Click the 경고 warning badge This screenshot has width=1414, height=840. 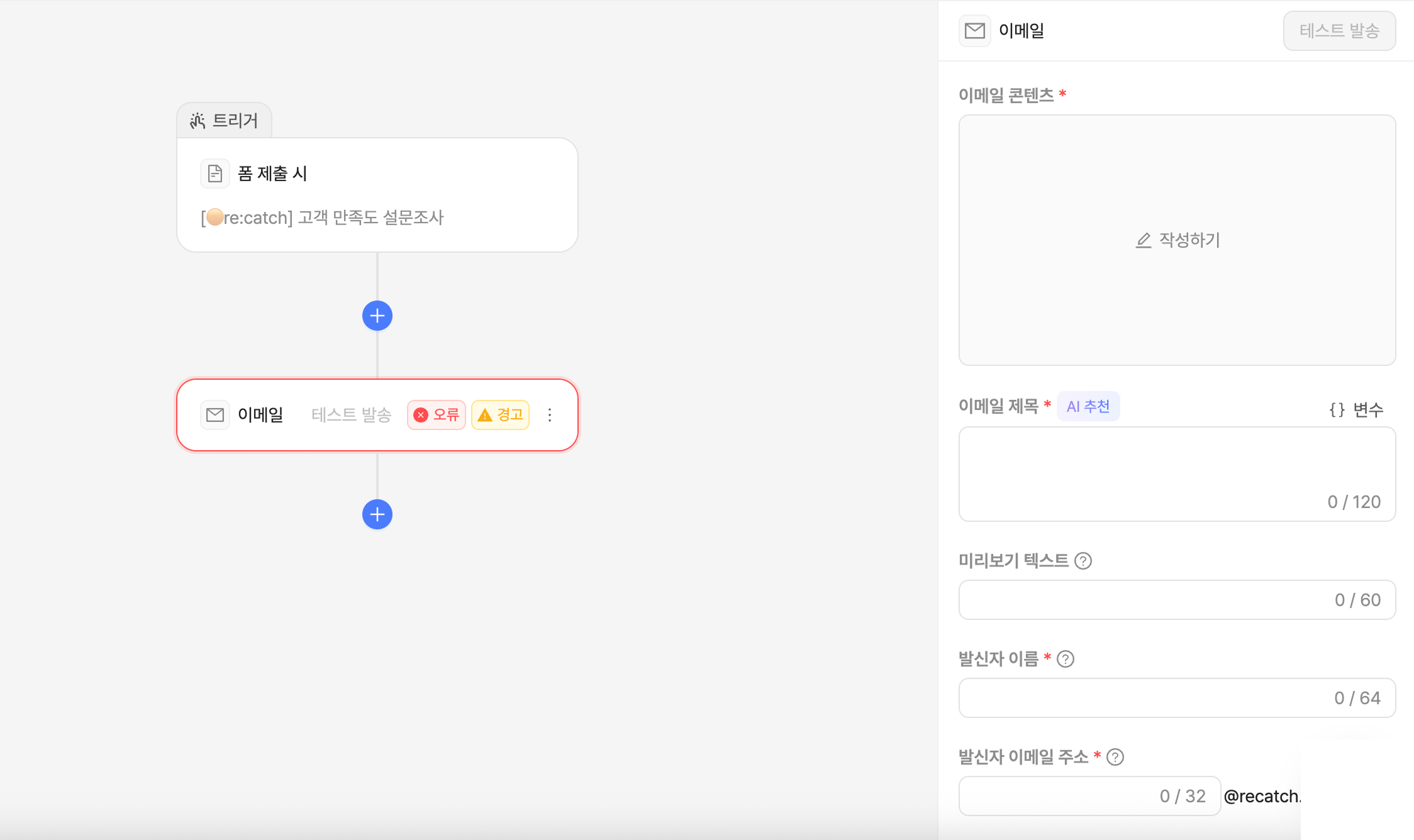click(501, 415)
